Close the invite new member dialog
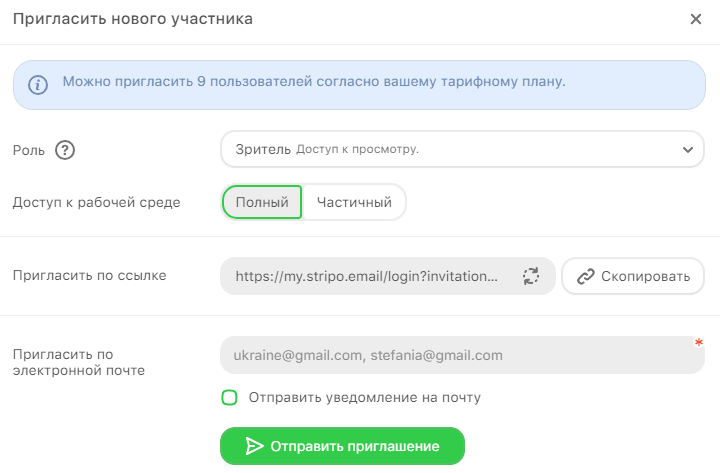This screenshot has width=720, height=473. pos(696,19)
